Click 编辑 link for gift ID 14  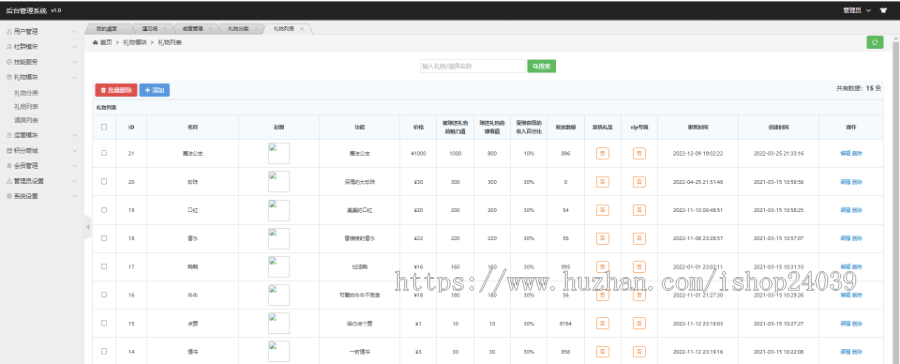845,351
